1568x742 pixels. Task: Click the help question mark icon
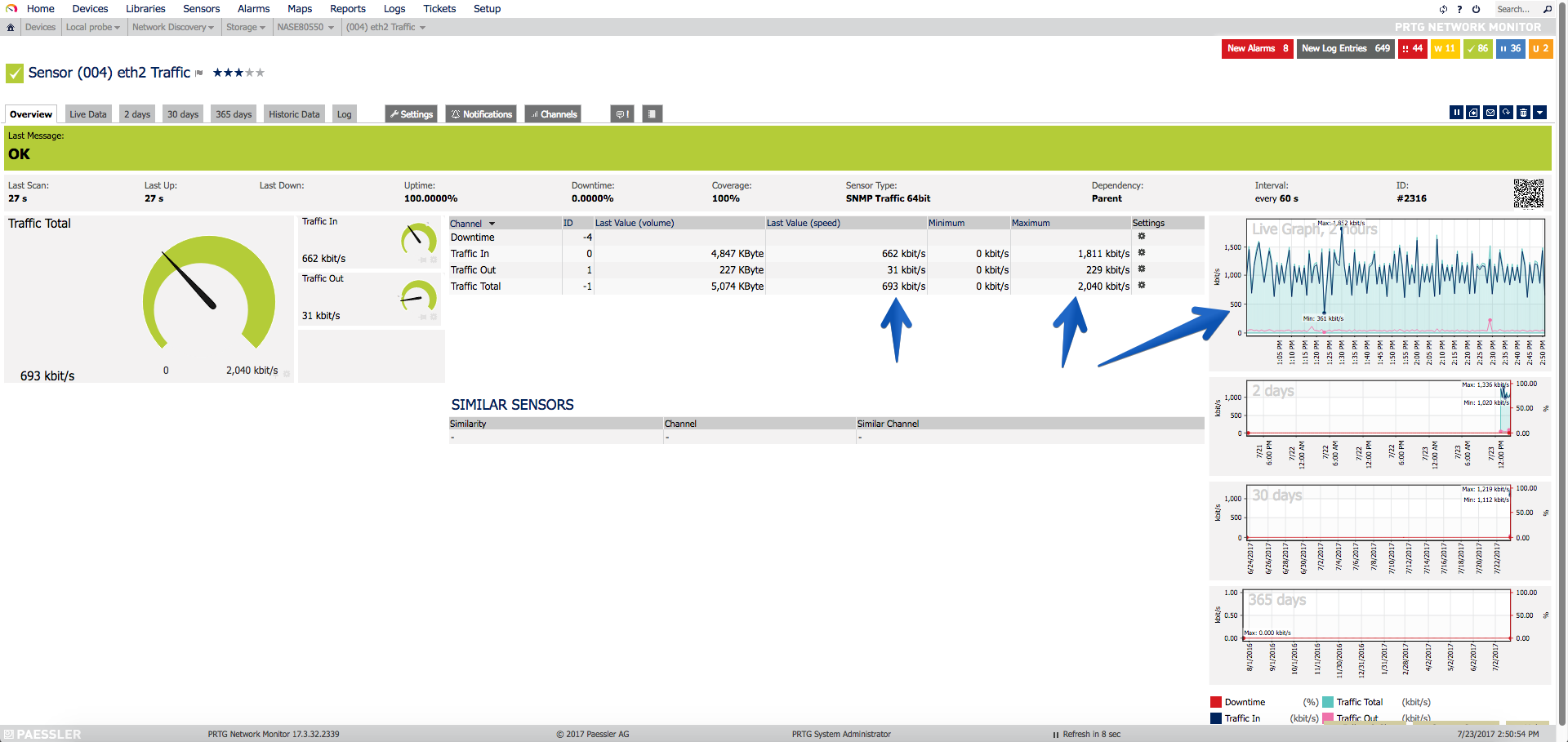[1459, 9]
